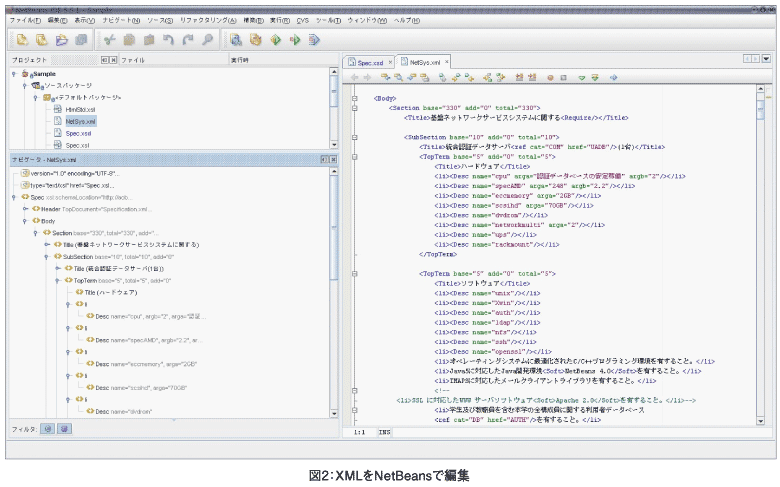Collapse the SubSection node in navigator
Screen dimensions: 780x487
pyautogui.click(x=46, y=257)
